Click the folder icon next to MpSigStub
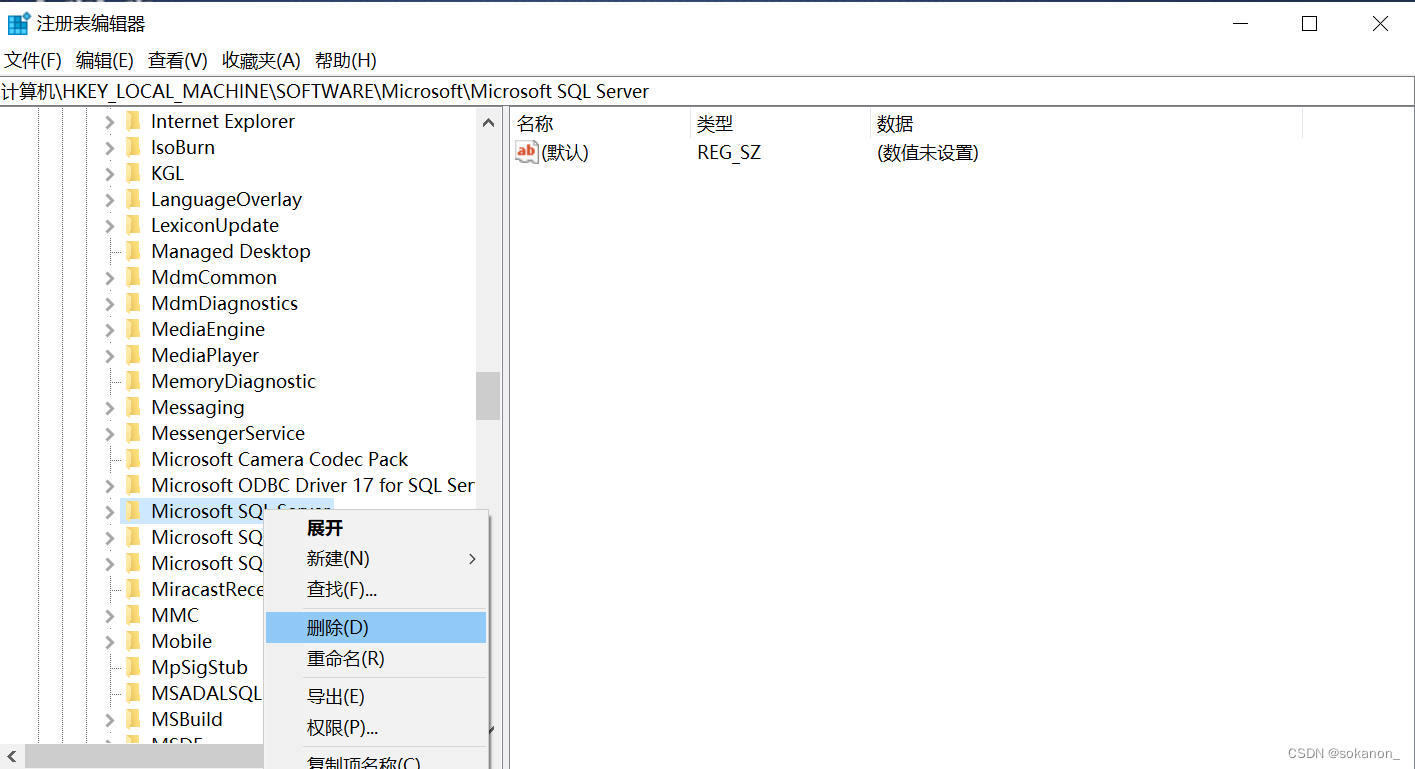 click(x=134, y=667)
